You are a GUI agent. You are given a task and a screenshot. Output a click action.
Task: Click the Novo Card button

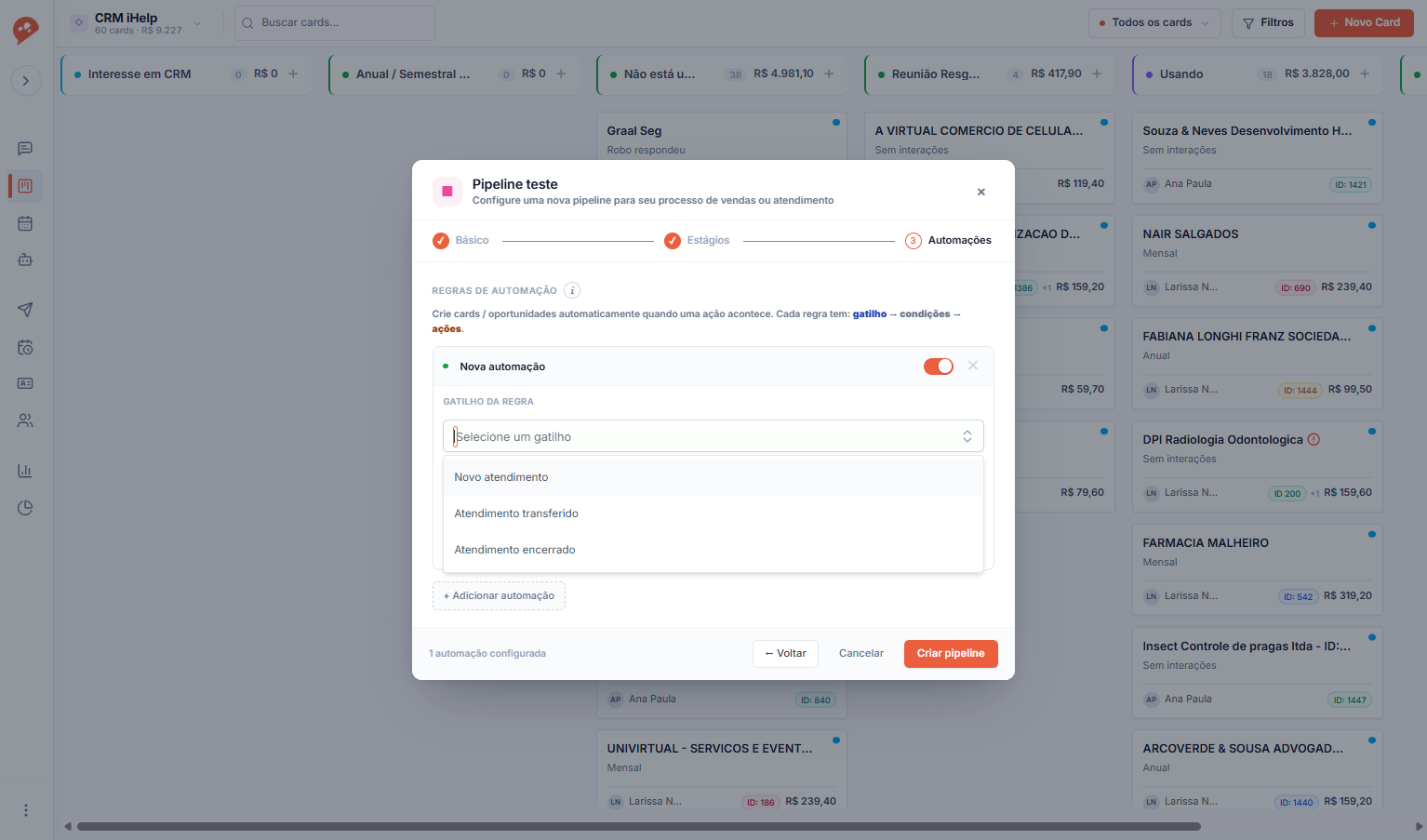tap(1364, 23)
